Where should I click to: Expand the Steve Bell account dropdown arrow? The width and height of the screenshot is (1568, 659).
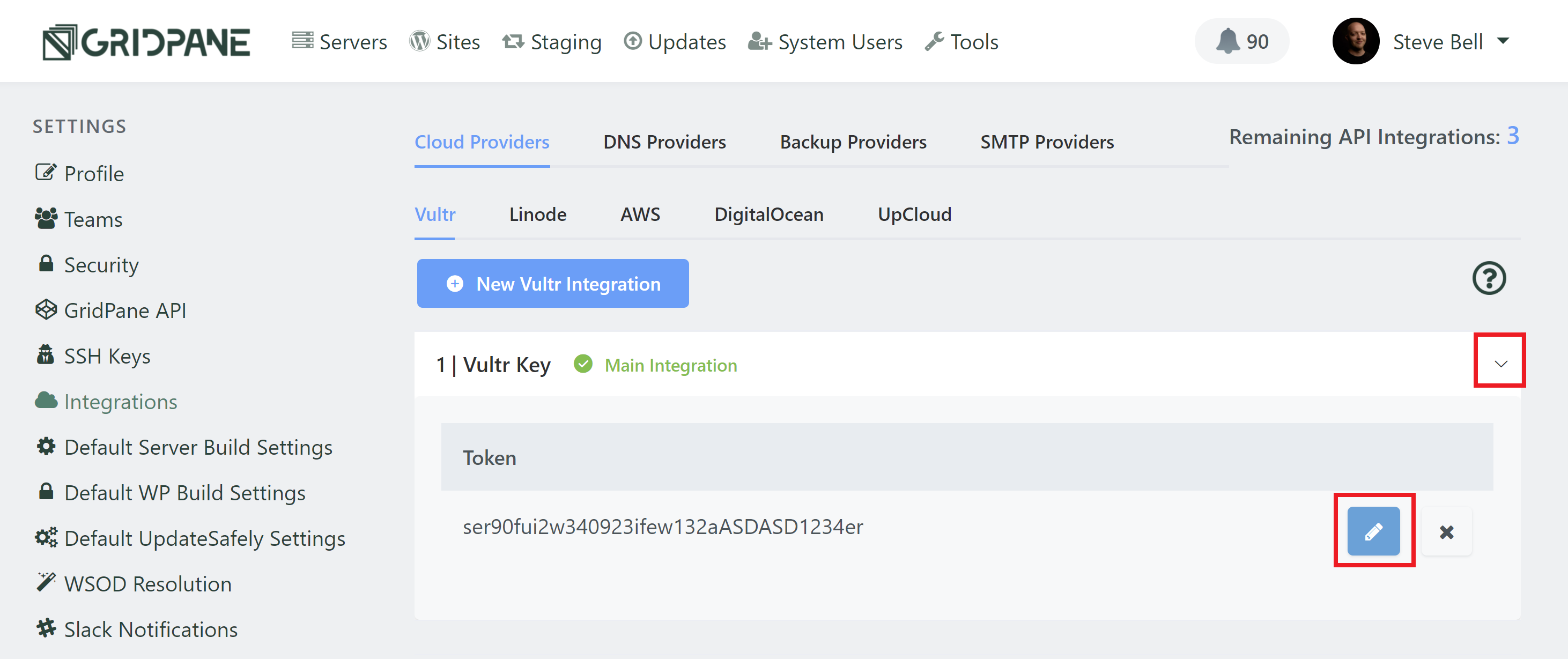point(1503,41)
